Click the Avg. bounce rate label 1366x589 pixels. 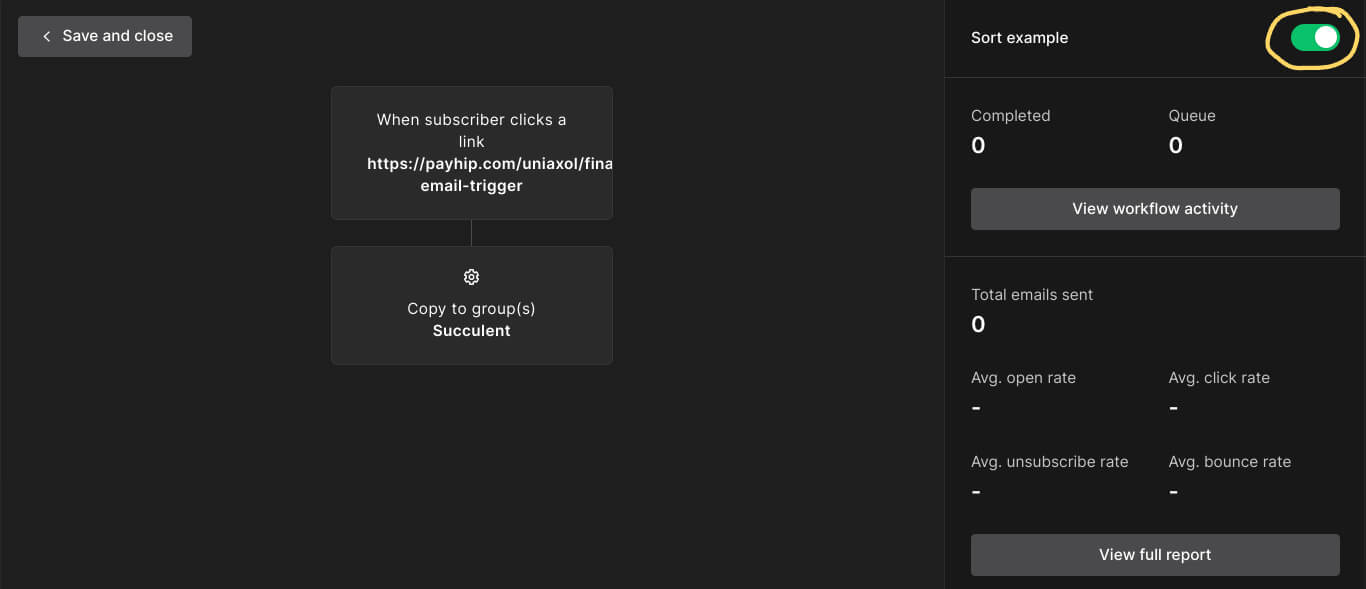pos(1229,462)
